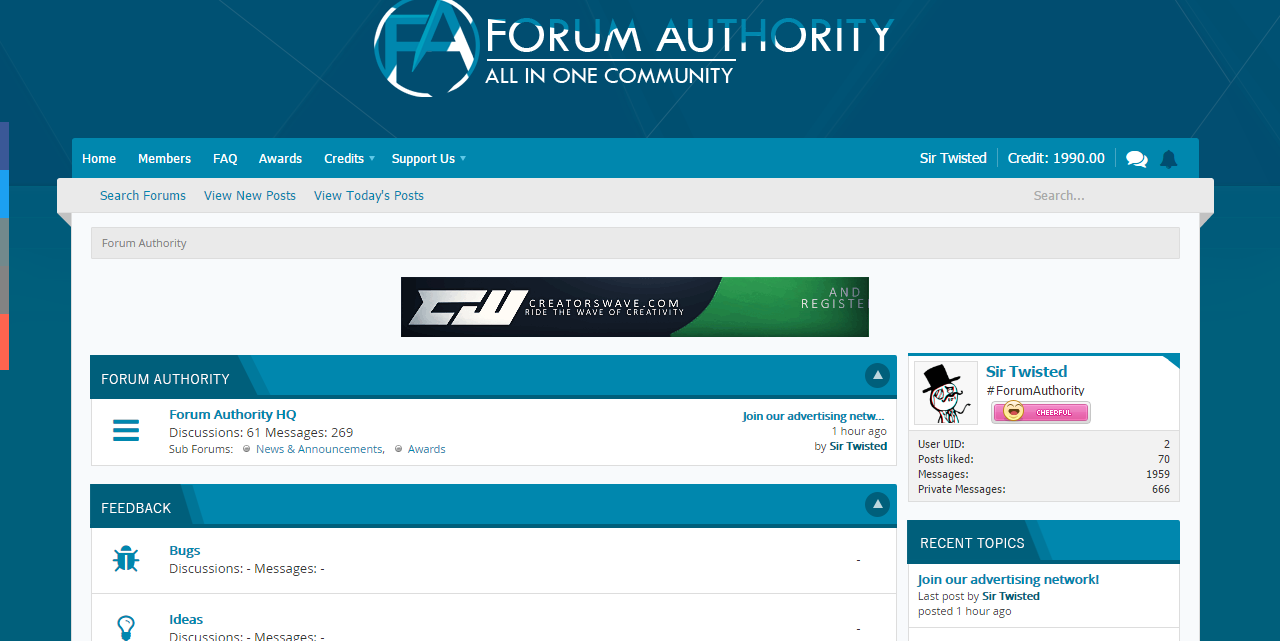The image size is (1280, 641).
Task: Open the Credits dropdown menu
Action: point(349,158)
